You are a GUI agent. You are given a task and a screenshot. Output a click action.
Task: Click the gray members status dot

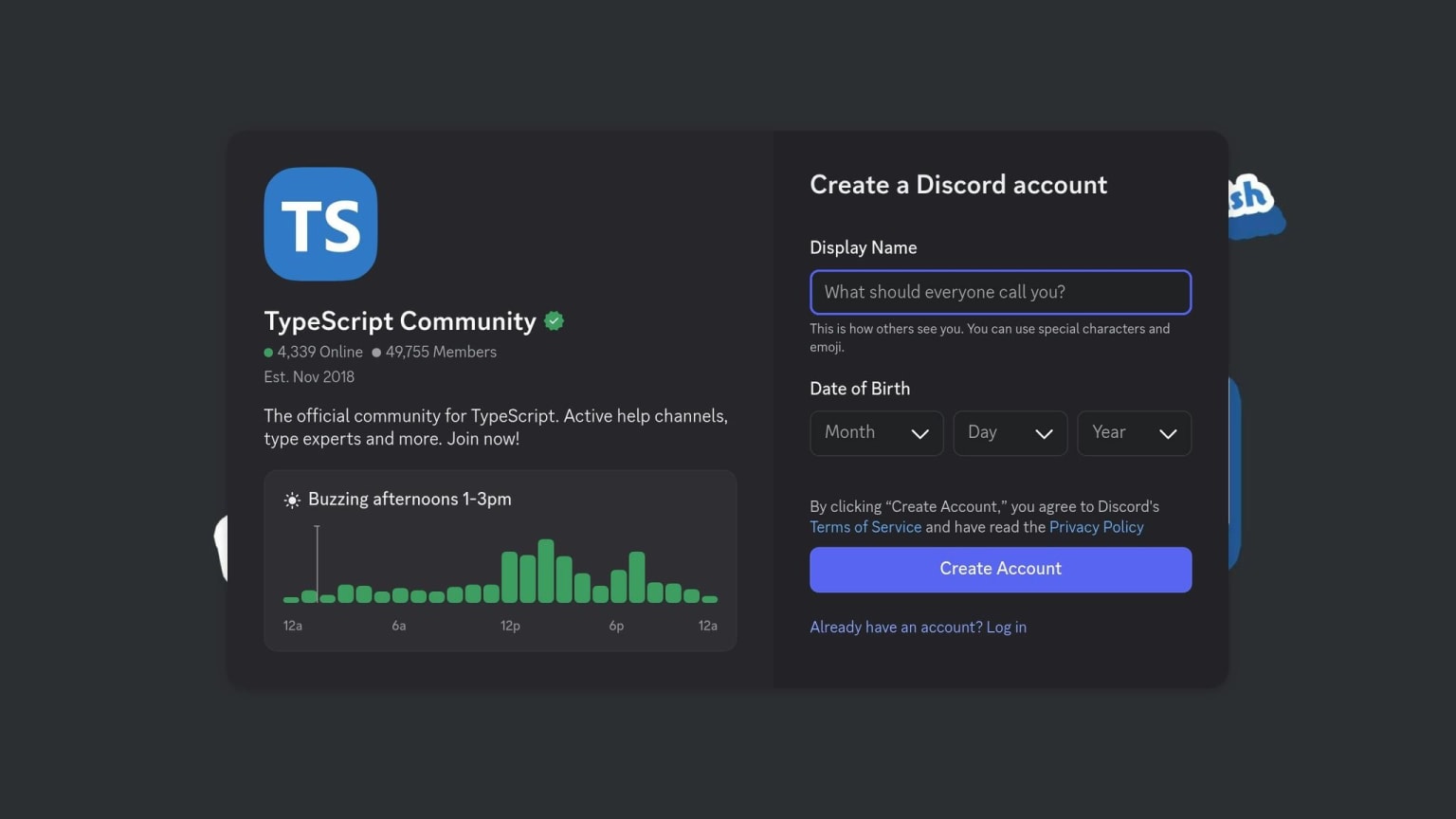click(x=376, y=353)
